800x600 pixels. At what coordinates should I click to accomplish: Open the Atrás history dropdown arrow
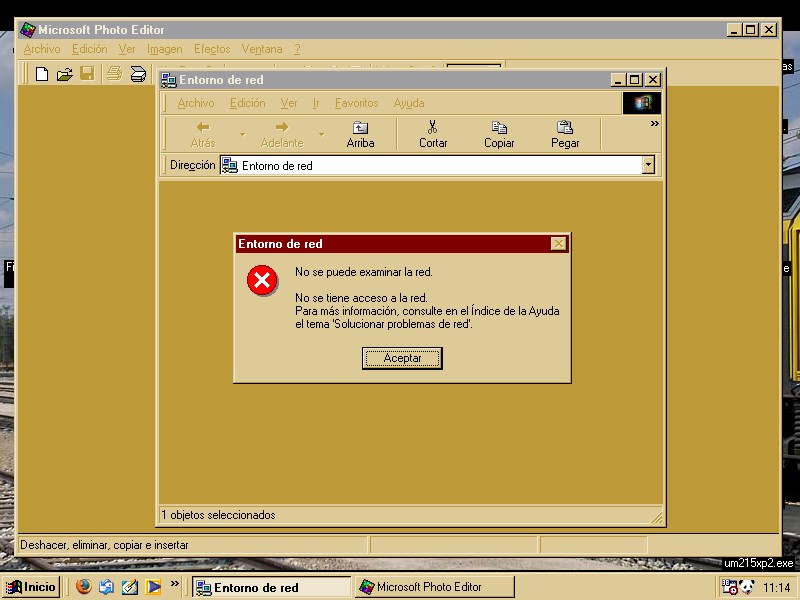(x=242, y=135)
